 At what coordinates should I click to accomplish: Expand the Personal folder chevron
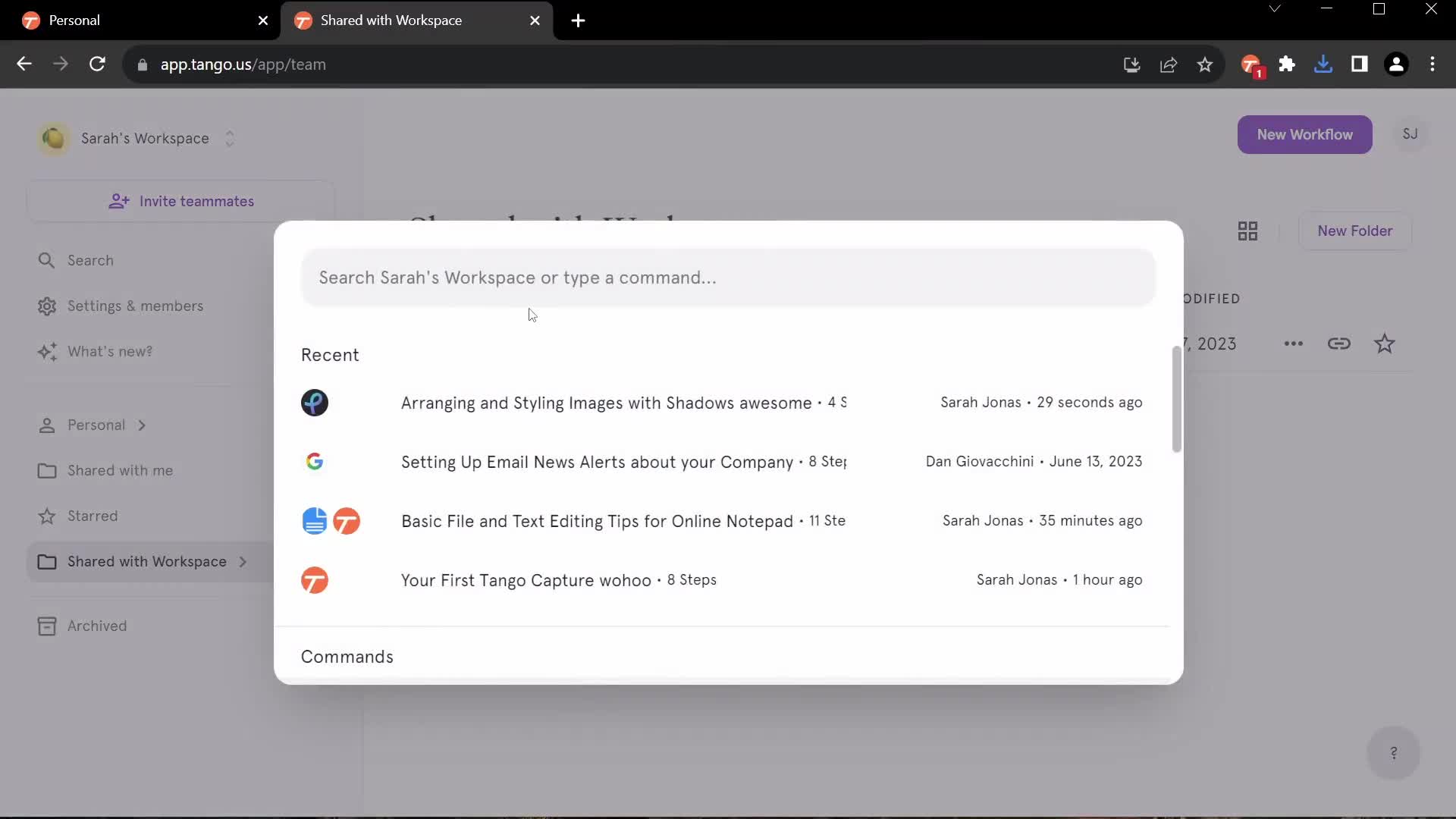[x=142, y=425]
